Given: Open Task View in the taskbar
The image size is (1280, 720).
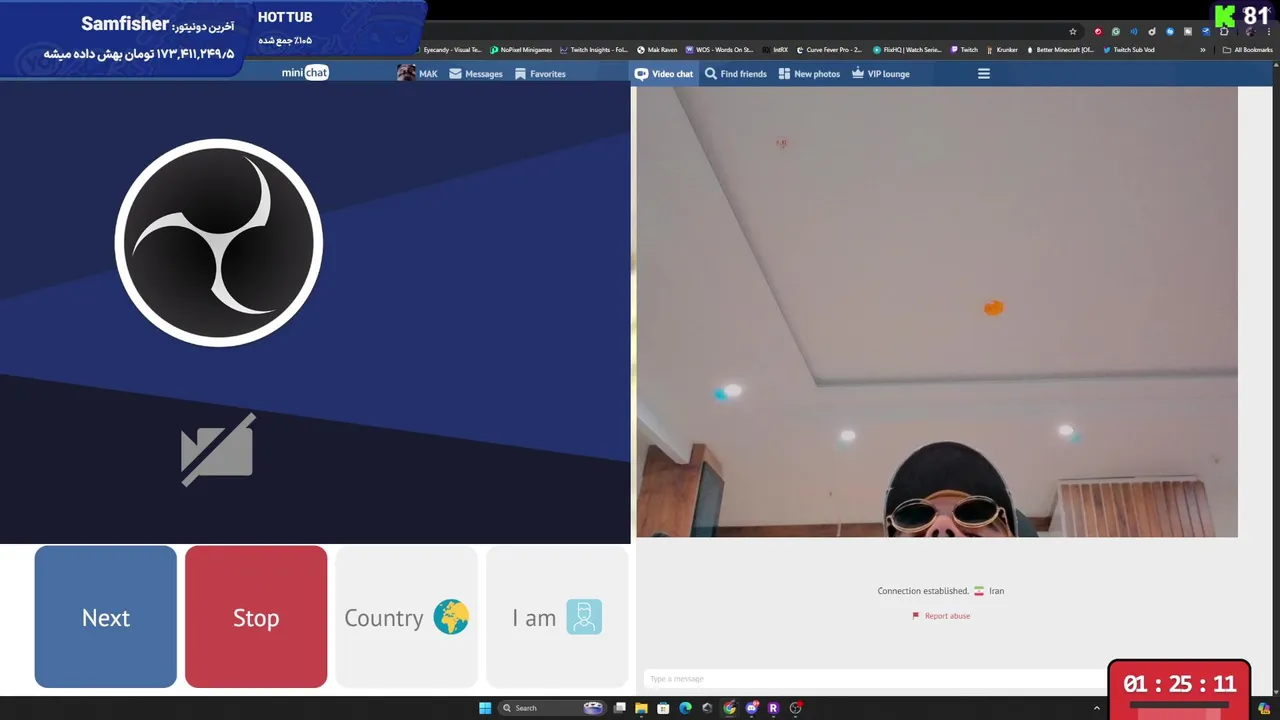Looking at the screenshot, I should pos(620,708).
